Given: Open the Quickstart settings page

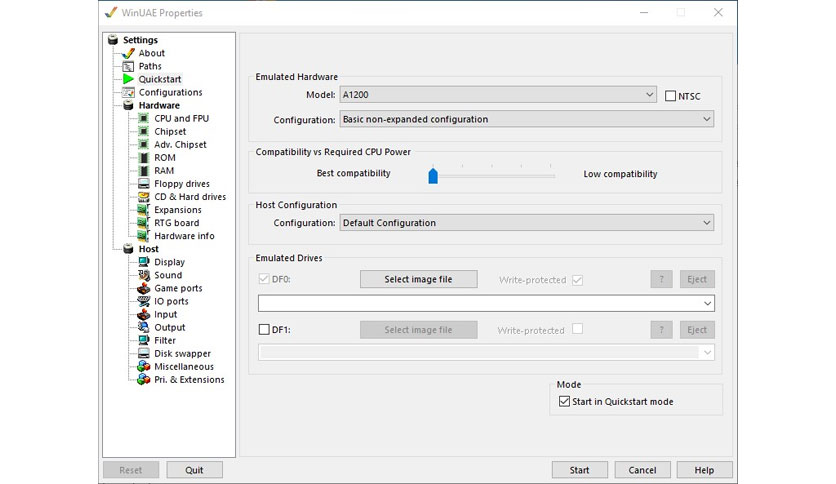Looking at the screenshot, I should [160, 79].
